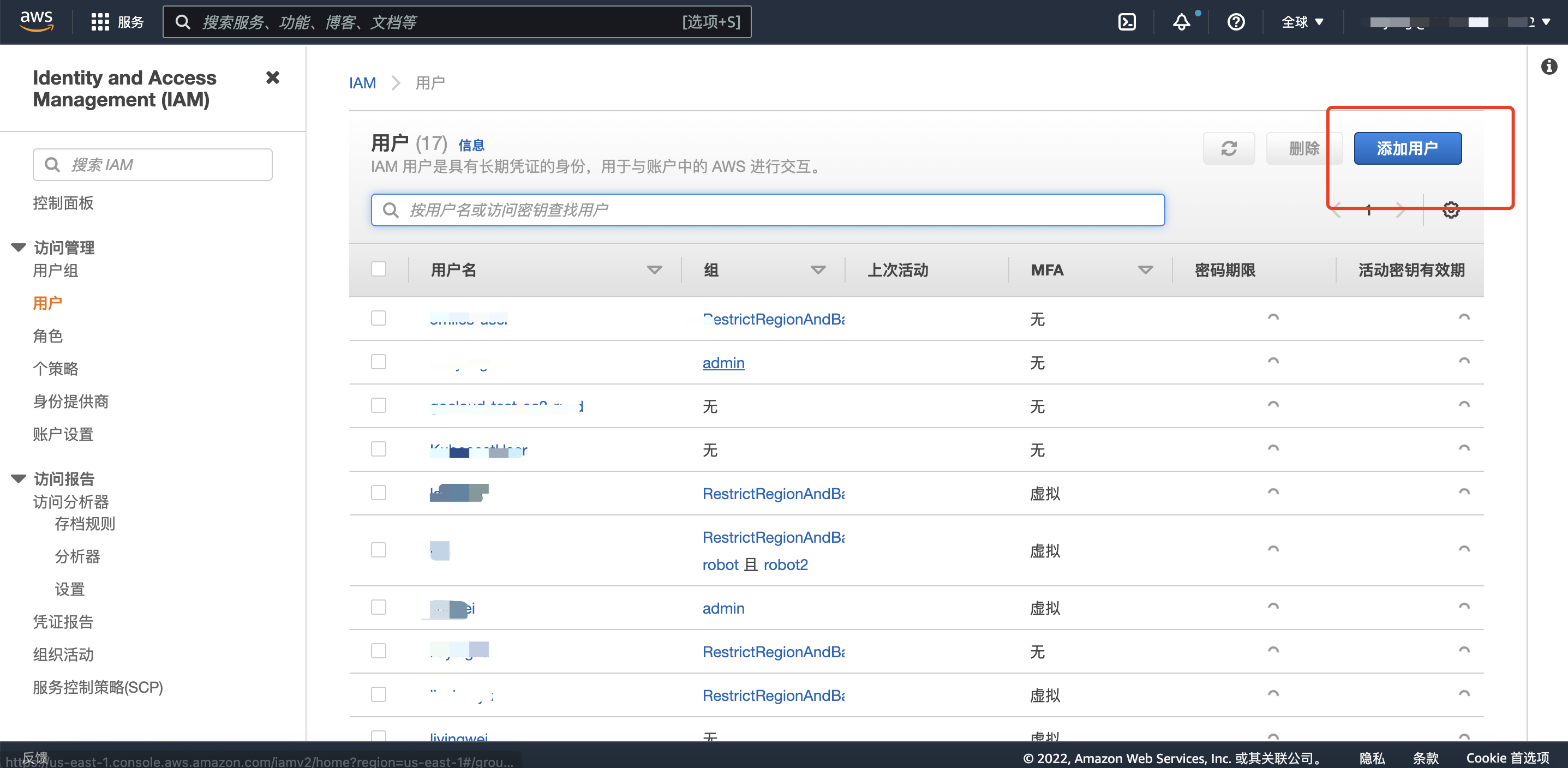Open the help question mark menu

[x=1236, y=22]
